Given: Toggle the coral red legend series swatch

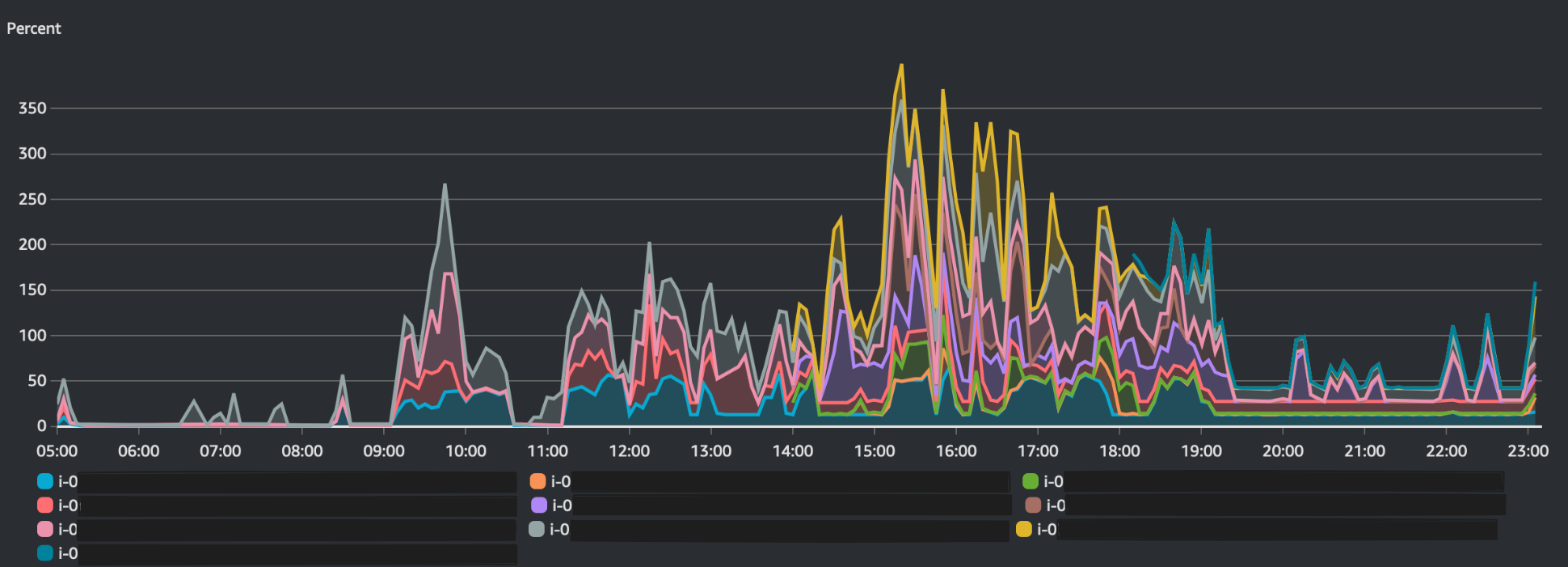Looking at the screenshot, I should [45, 506].
